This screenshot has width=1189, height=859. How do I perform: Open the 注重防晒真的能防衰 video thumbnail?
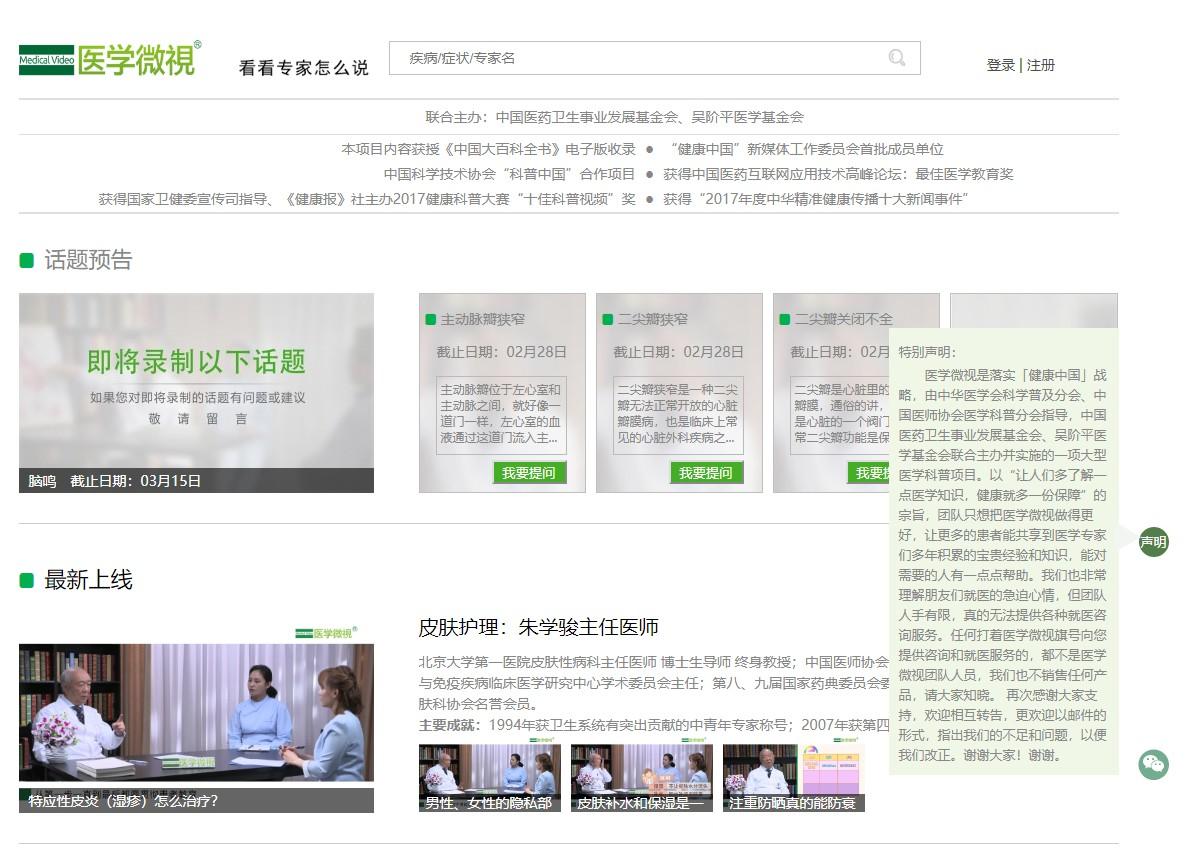click(x=793, y=777)
